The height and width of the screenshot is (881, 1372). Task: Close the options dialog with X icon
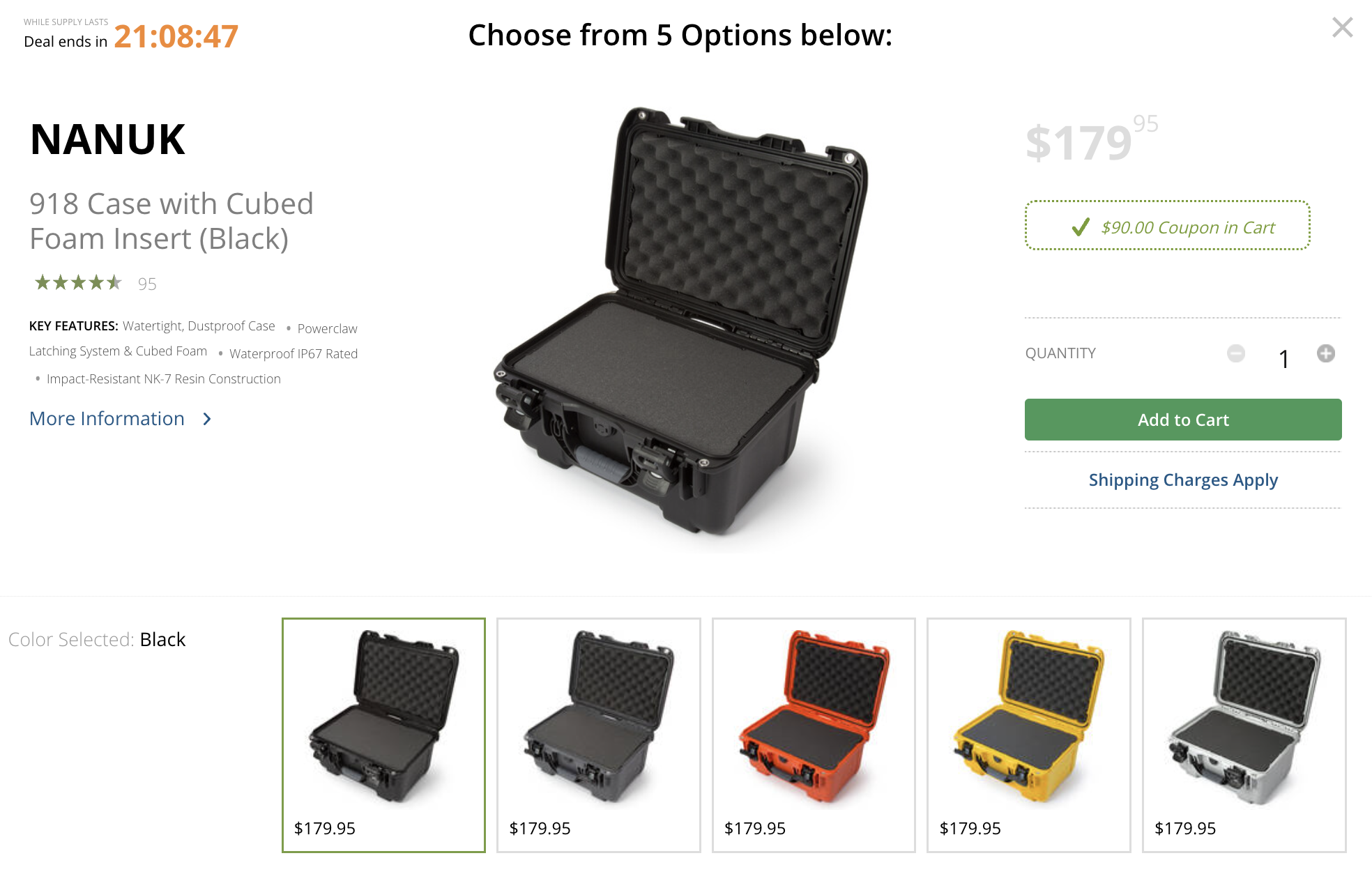point(1342,28)
